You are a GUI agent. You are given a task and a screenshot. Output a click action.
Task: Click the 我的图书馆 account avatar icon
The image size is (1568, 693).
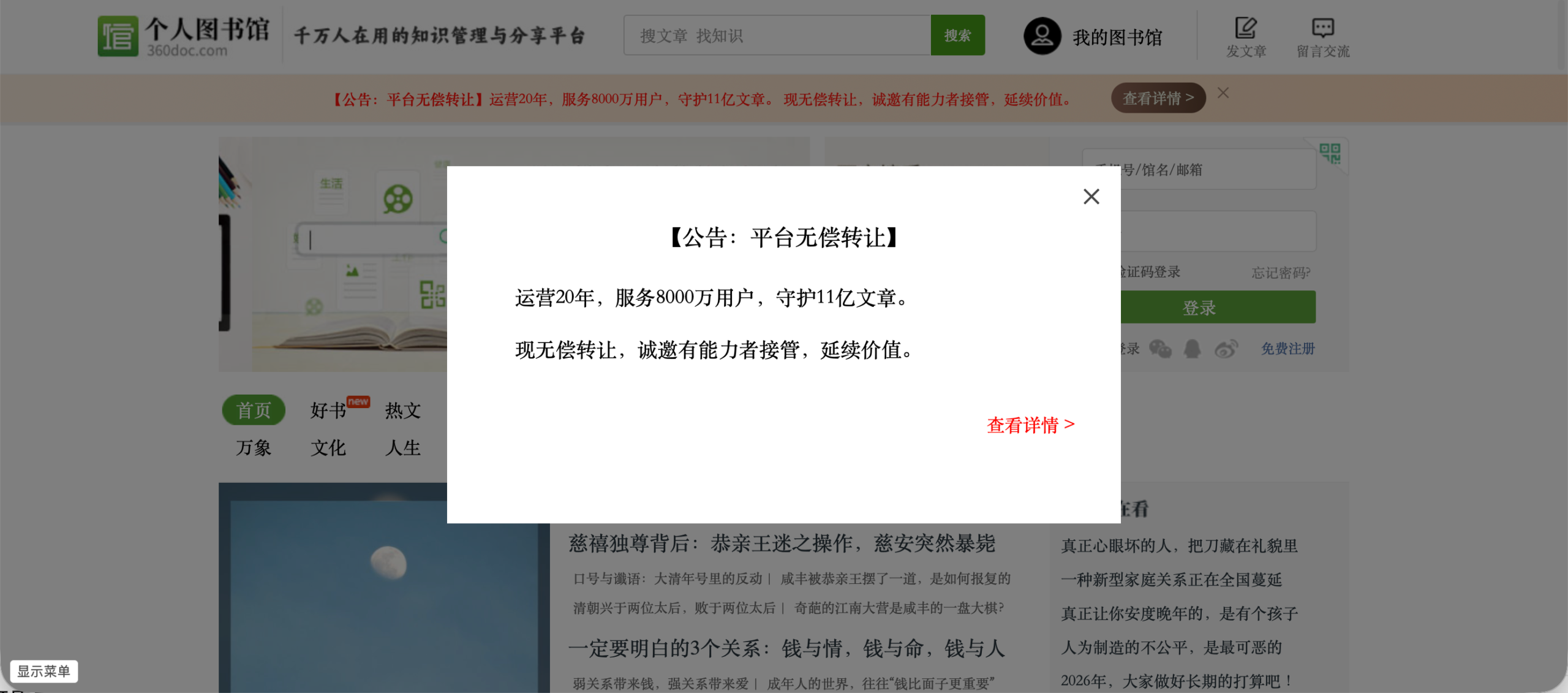click(1042, 36)
